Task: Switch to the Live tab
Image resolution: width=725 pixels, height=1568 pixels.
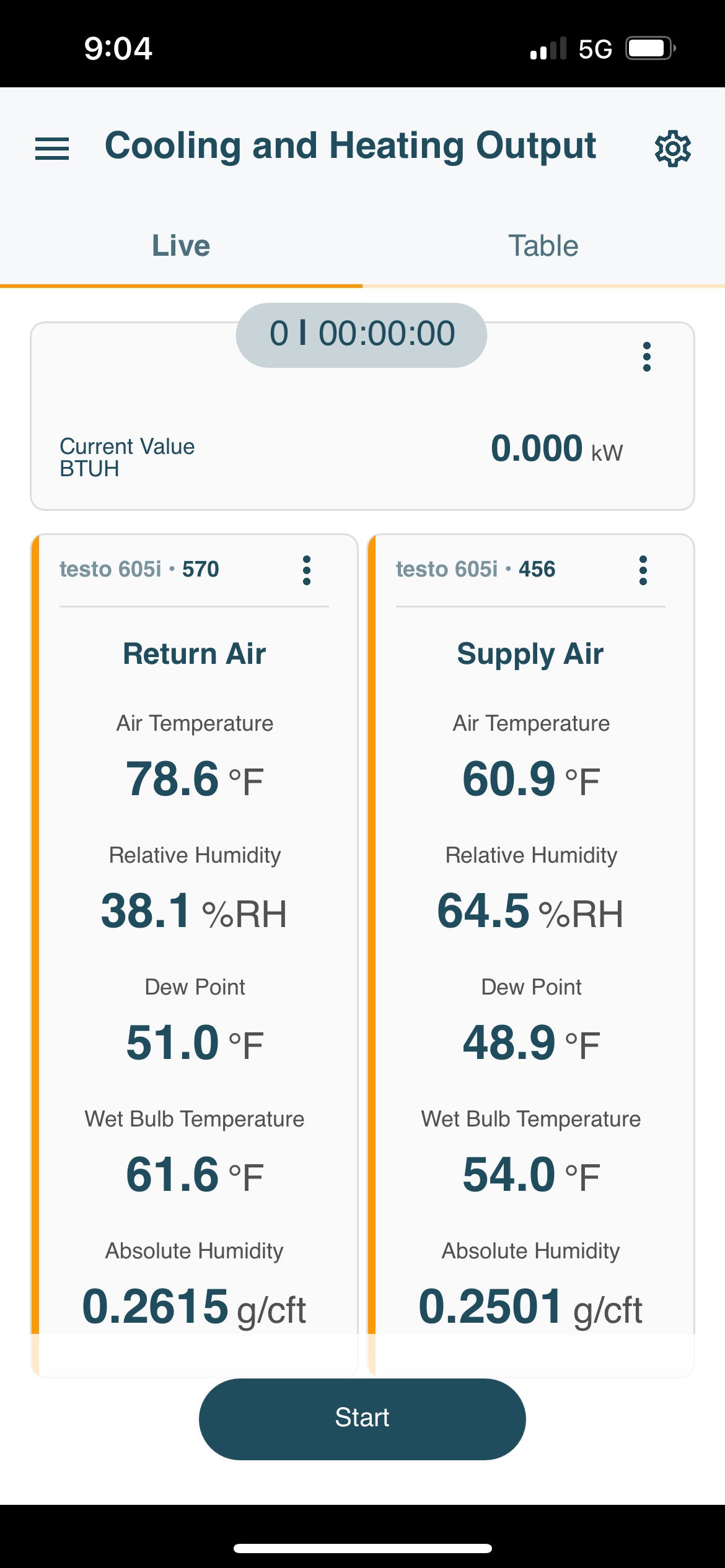Action: pyautogui.click(x=181, y=246)
